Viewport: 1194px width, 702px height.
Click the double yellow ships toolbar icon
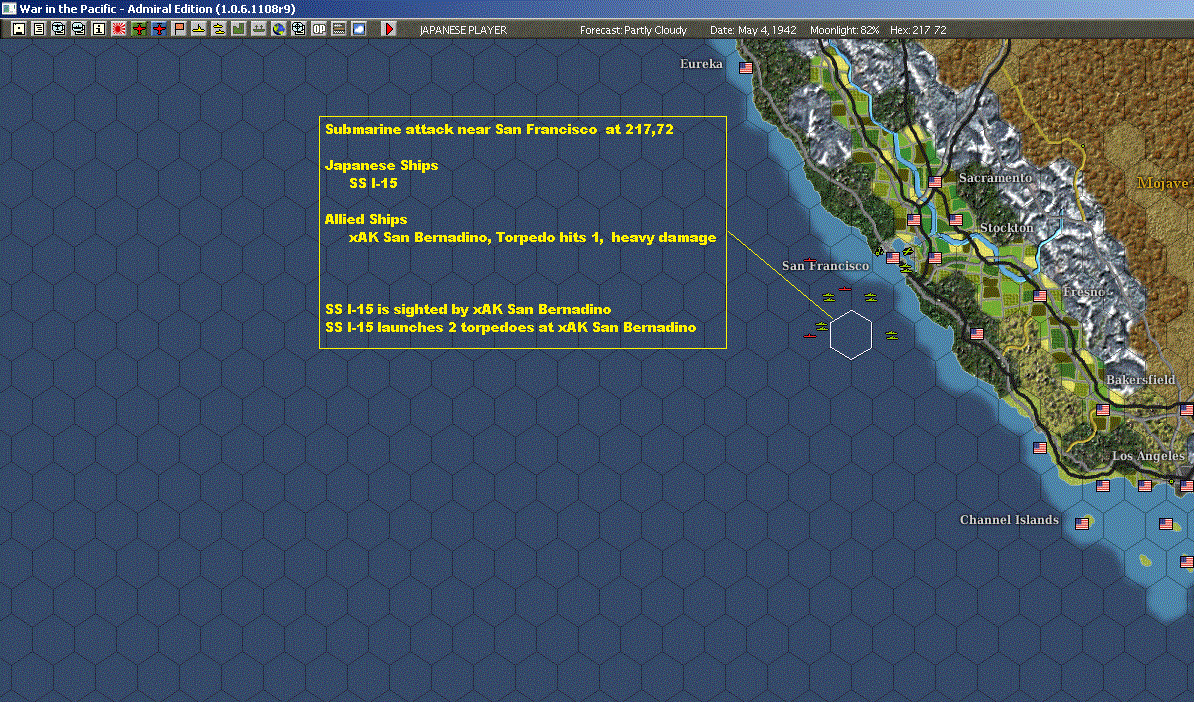219,29
